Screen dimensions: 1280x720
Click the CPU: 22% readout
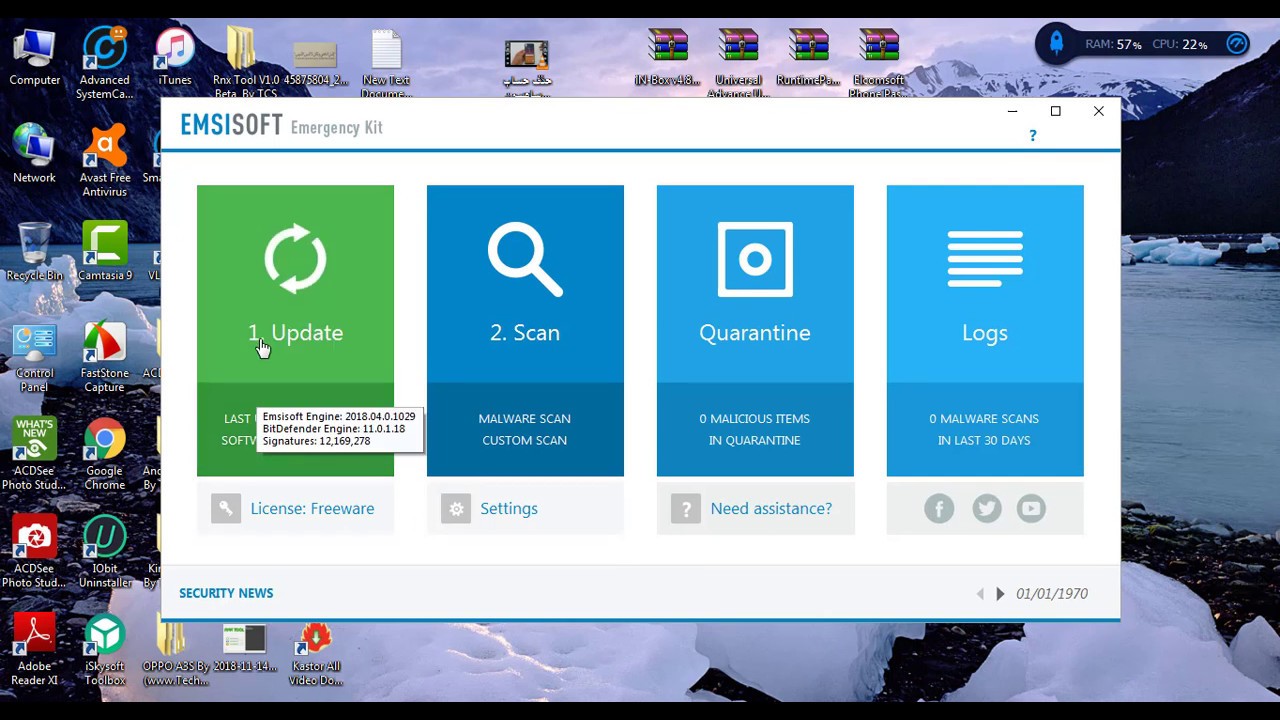(1180, 44)
